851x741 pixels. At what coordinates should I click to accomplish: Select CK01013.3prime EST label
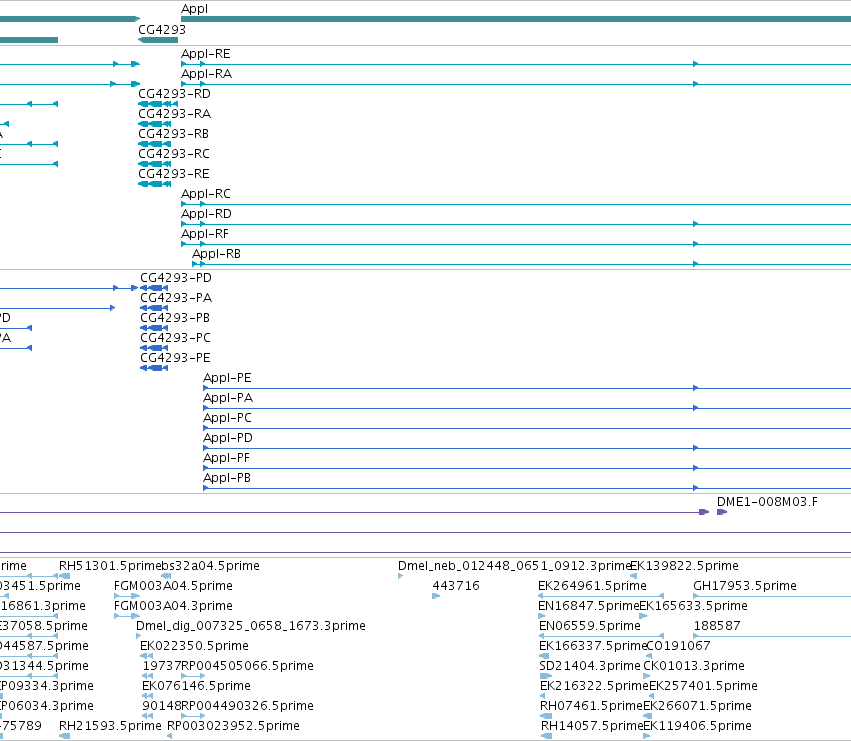click(x=694, y=666)
